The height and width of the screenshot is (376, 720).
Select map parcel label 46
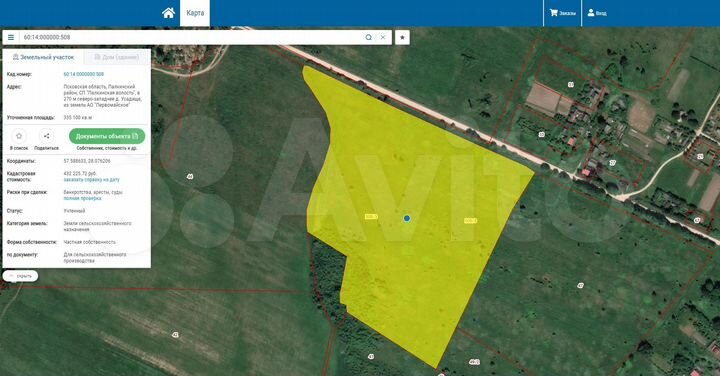point(190,176)
